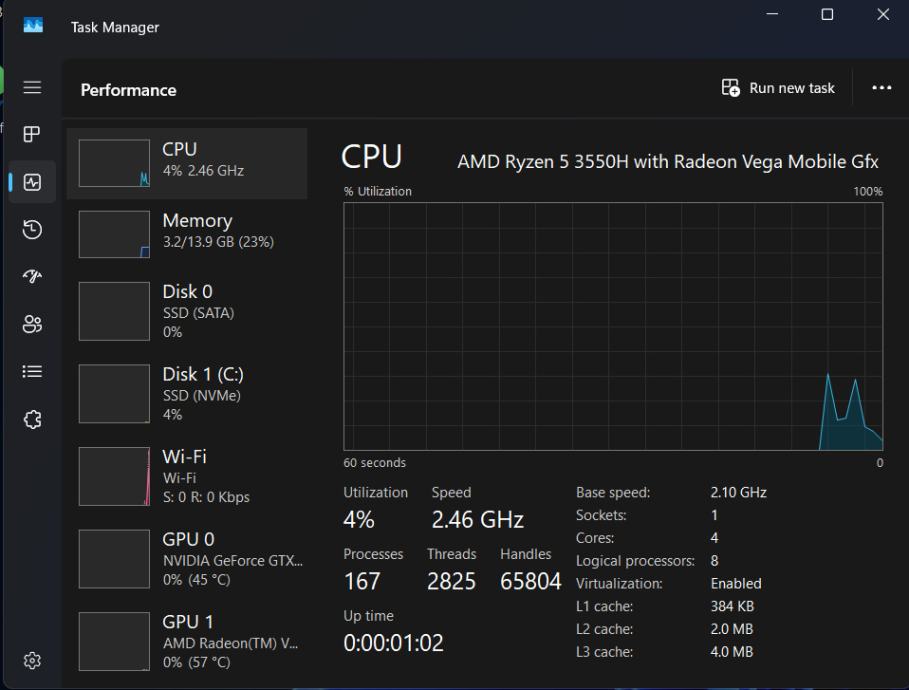The width and height of the screenshot is (909, 690).
Task: Open Task Manager settings gear
Action: (x=32, y=661)
